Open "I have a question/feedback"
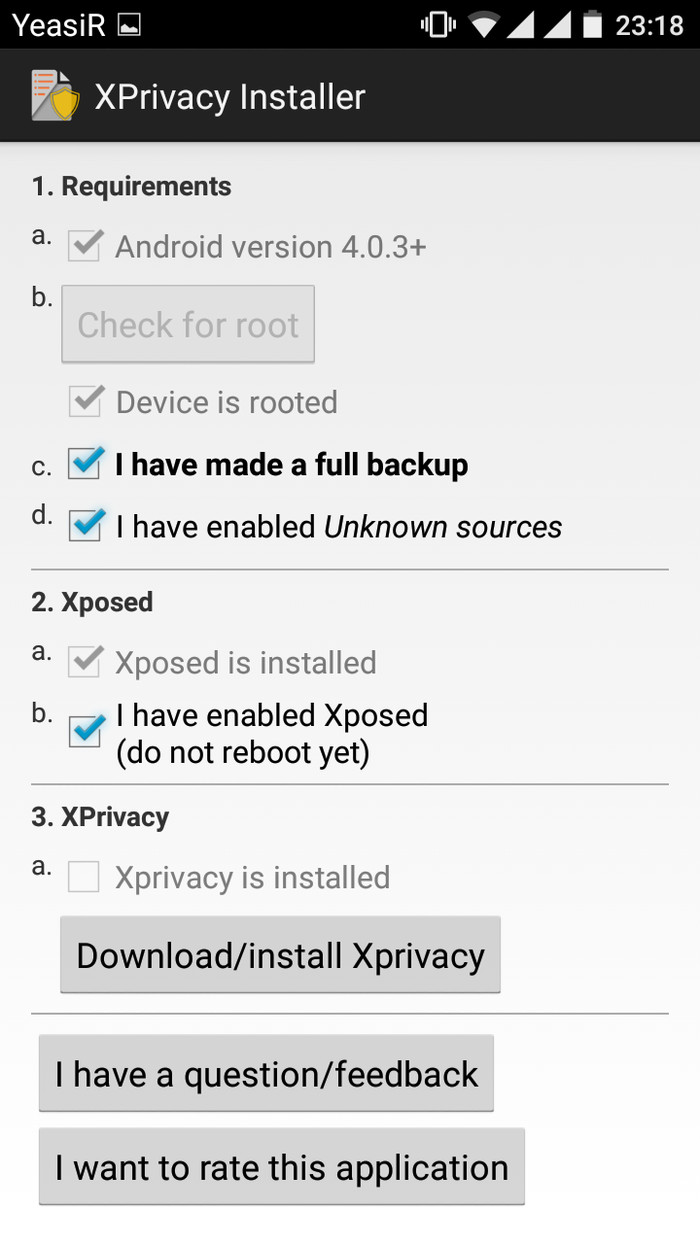The width and height of the screenshot is (700, 1244). pyautogui.click(x=266, y=1074)
